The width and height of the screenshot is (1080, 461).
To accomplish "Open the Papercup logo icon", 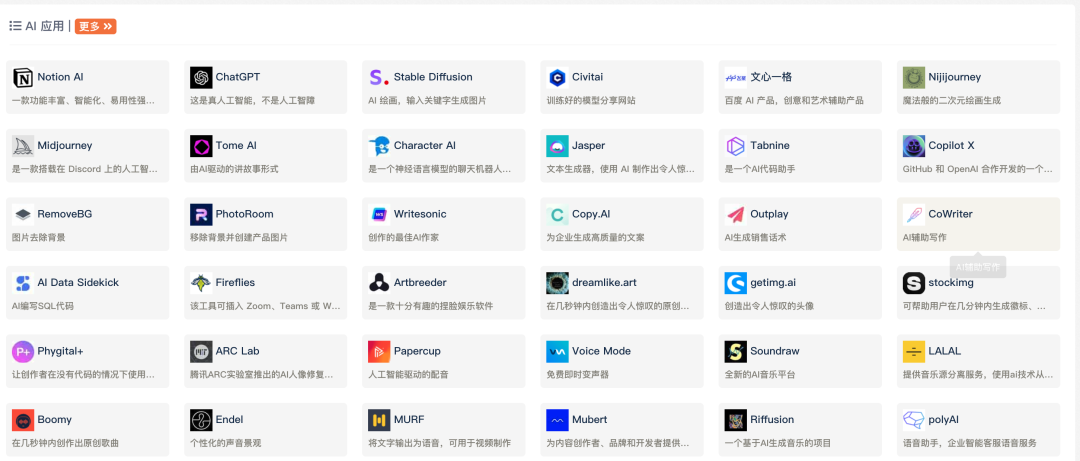I will click(379, 351).
